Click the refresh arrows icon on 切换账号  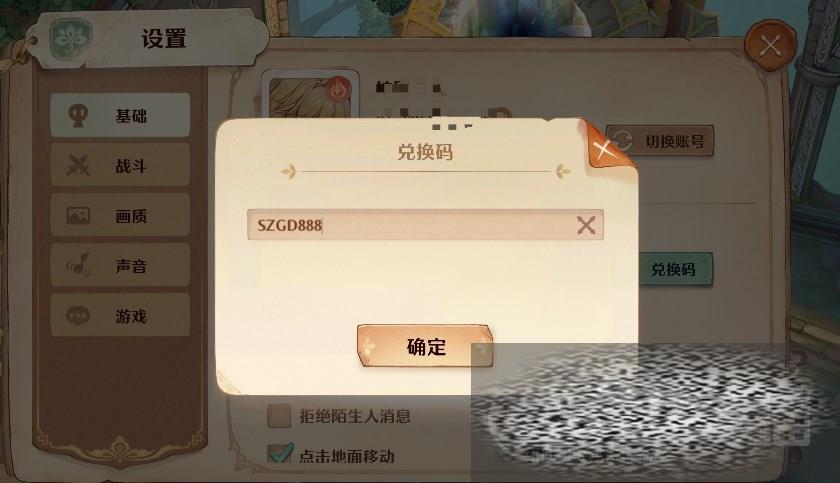[x=621, y=141]
